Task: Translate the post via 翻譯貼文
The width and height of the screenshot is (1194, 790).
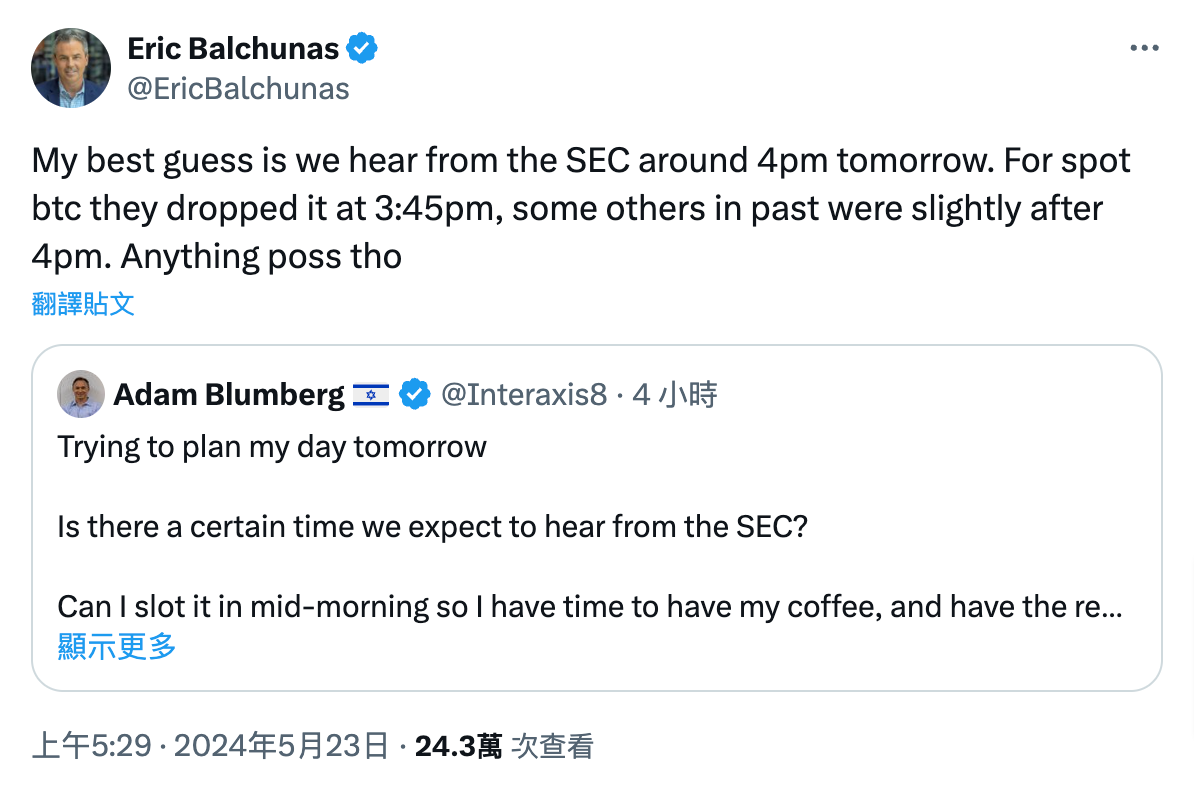Action: [x=83, y=304]
